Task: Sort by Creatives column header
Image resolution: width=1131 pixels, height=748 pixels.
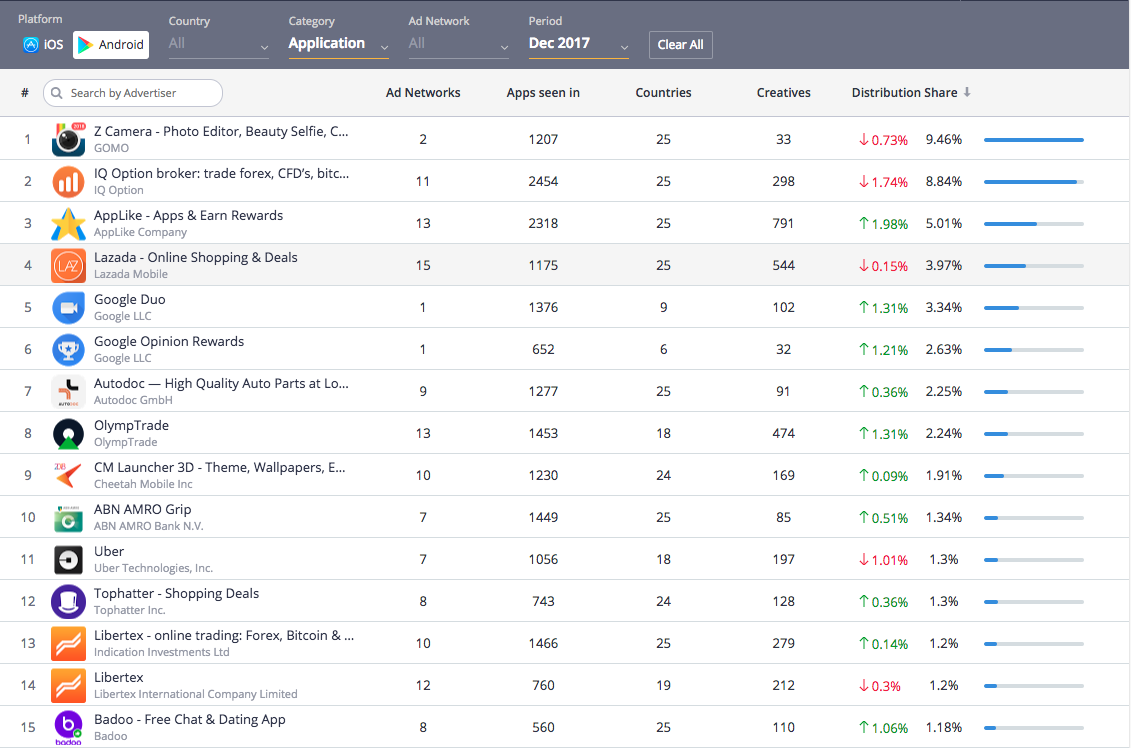Action: point(783,93)
